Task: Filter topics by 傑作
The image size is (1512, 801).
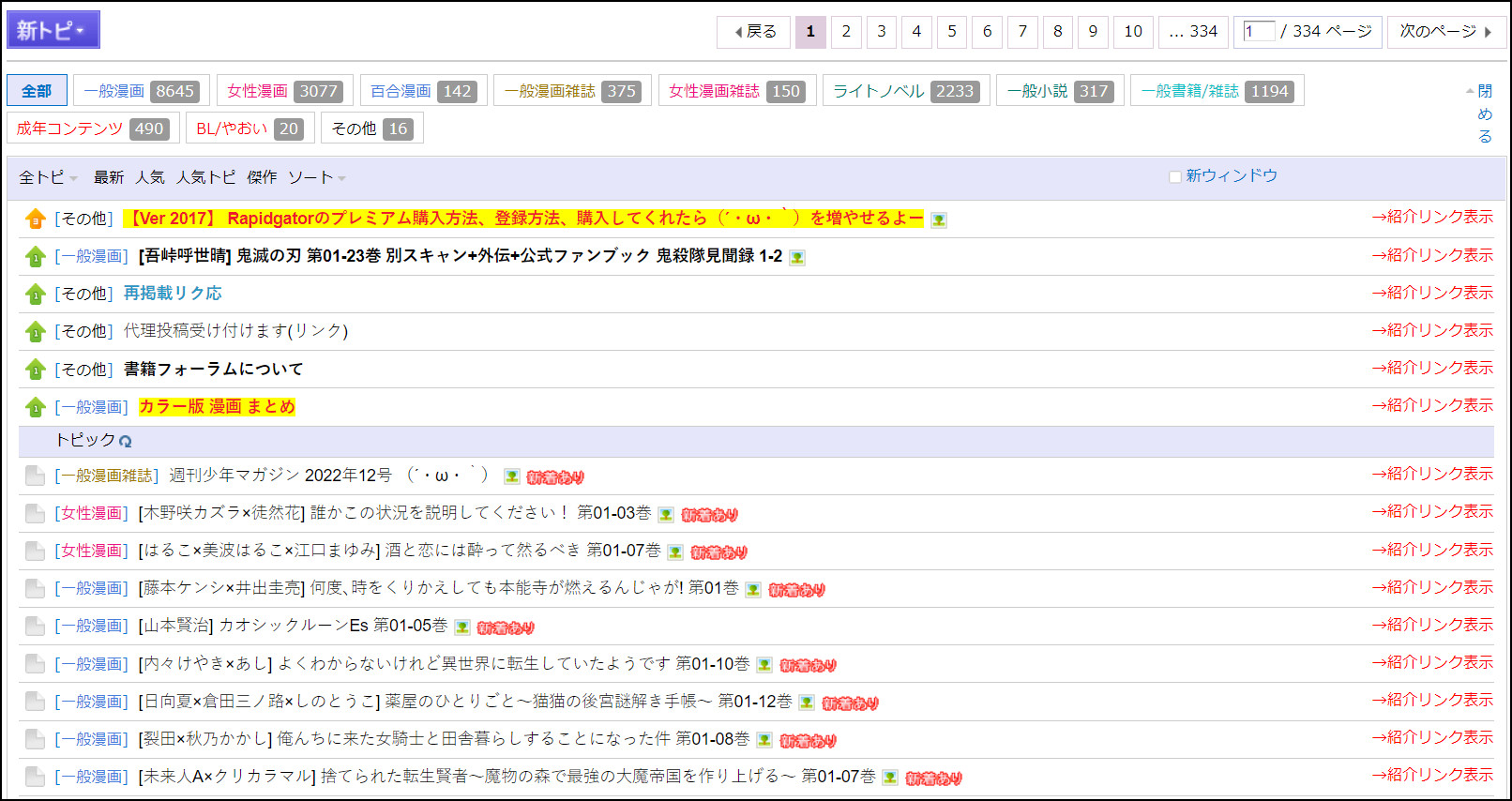Action: (262, 177)
